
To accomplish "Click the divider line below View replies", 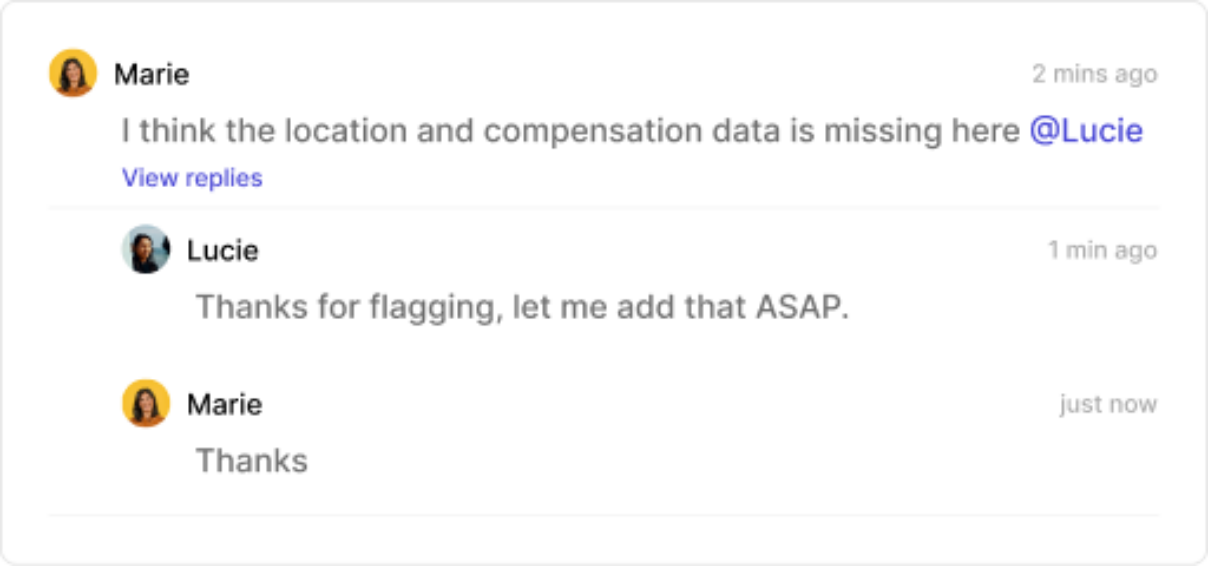I will 604,208.
